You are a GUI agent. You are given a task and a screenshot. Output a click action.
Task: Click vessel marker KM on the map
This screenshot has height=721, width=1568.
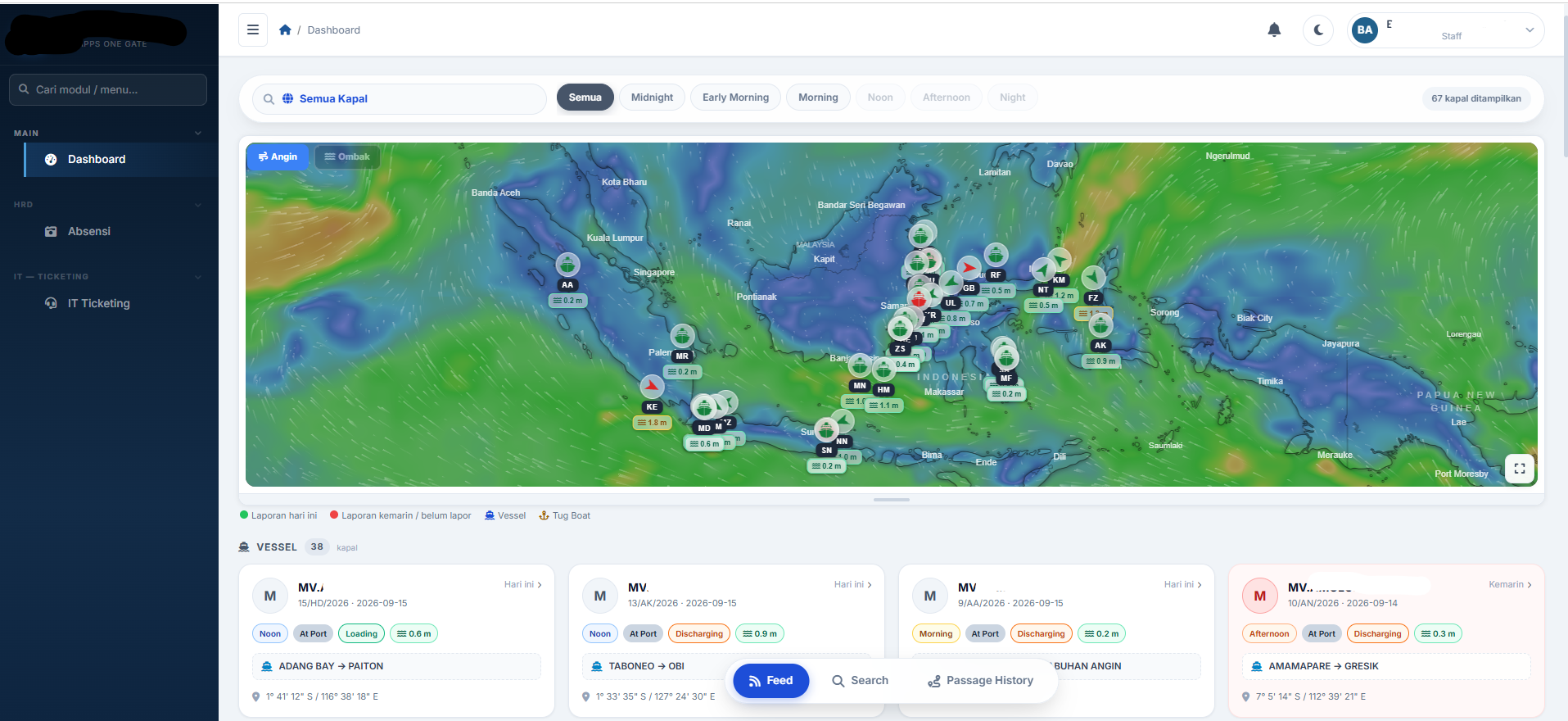click(1059, 260)
